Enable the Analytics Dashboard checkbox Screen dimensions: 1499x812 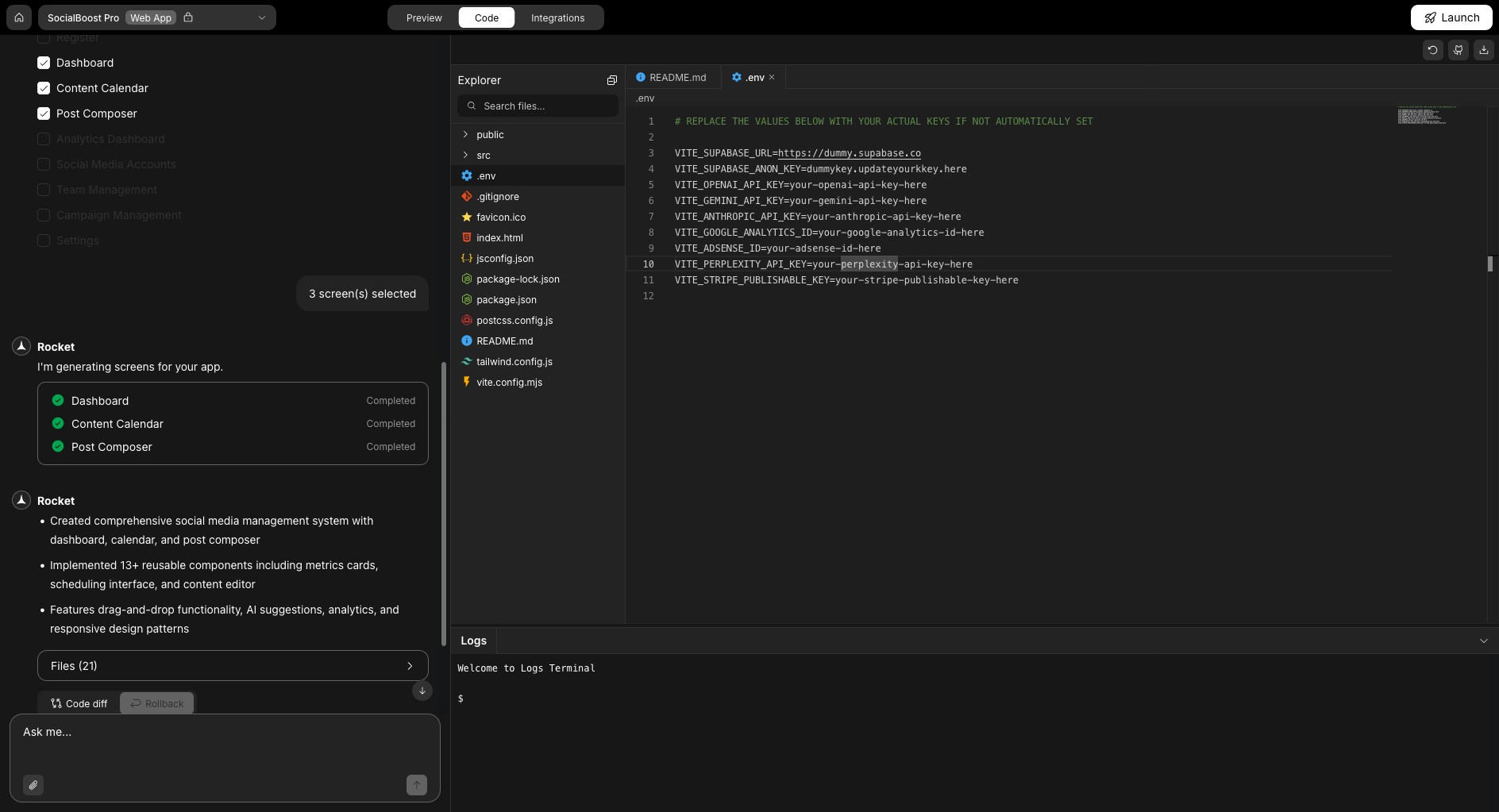point(44,138)
